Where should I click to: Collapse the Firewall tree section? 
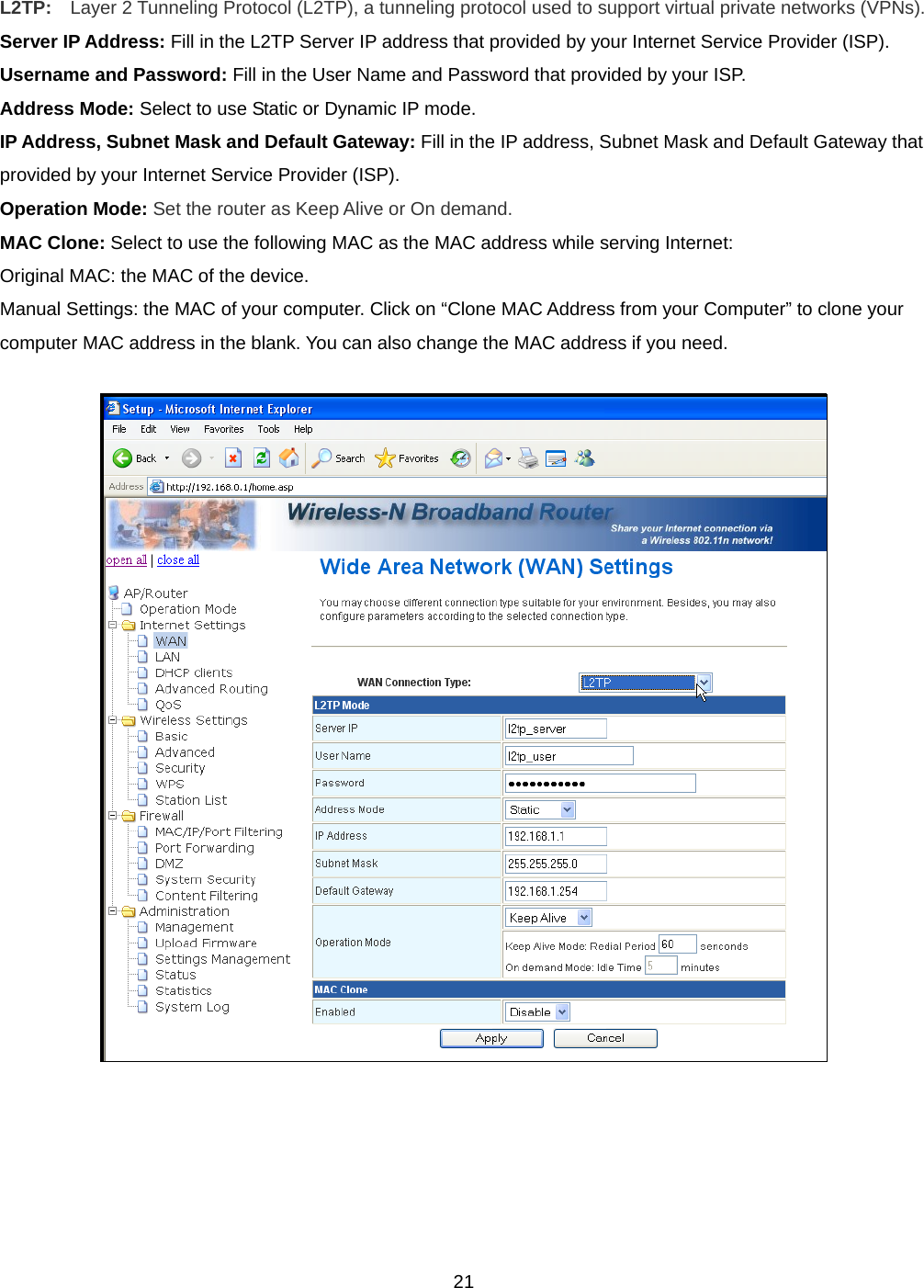113,815
